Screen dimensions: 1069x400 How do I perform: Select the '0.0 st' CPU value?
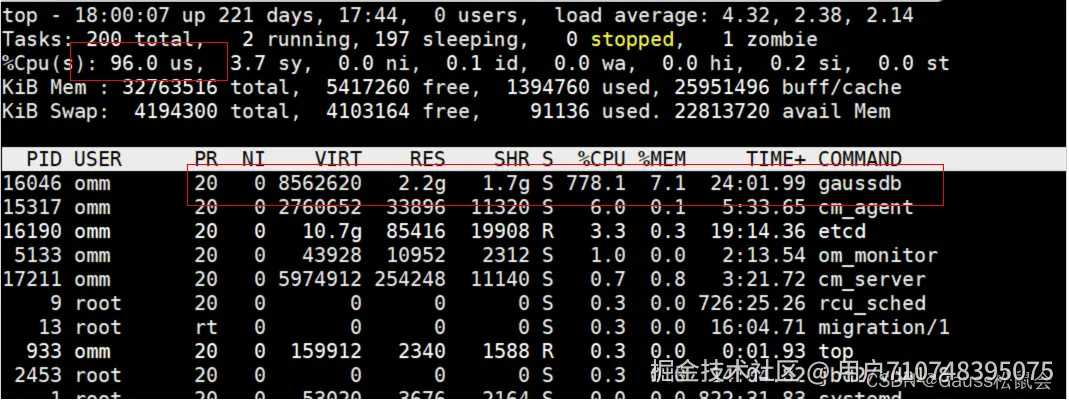tap(914, 64)
